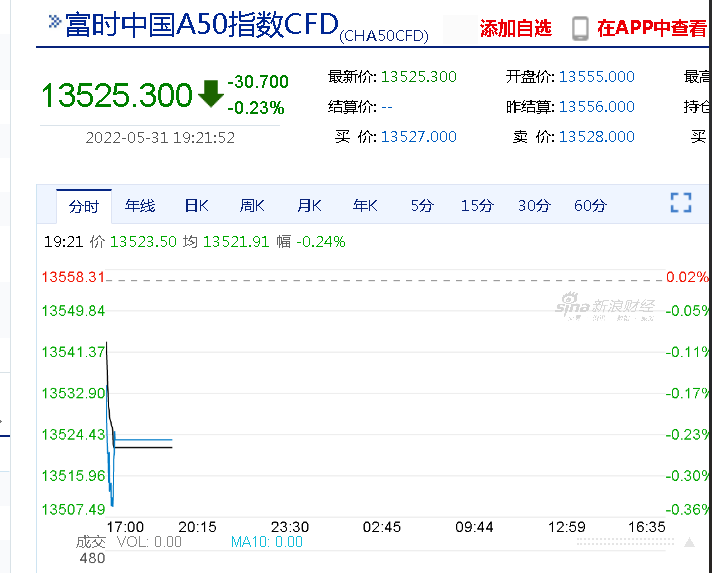Click the change value -30.700
Screen dimensions: 712x573
click(258, 82)
